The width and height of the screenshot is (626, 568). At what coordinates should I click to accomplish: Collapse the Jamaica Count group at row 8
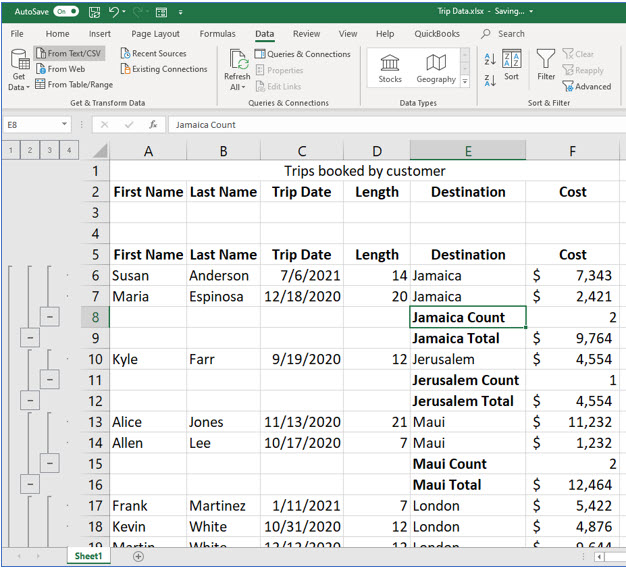(50, 317)
